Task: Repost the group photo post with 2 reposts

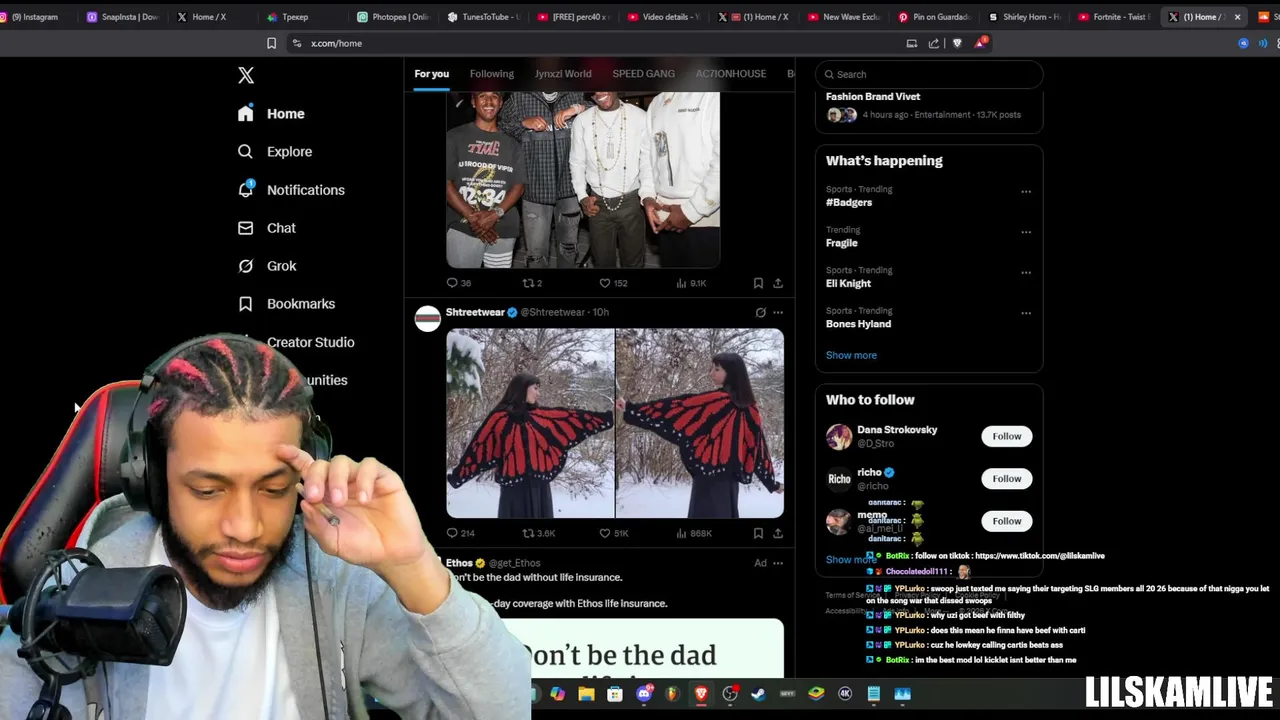Action: 532,283
